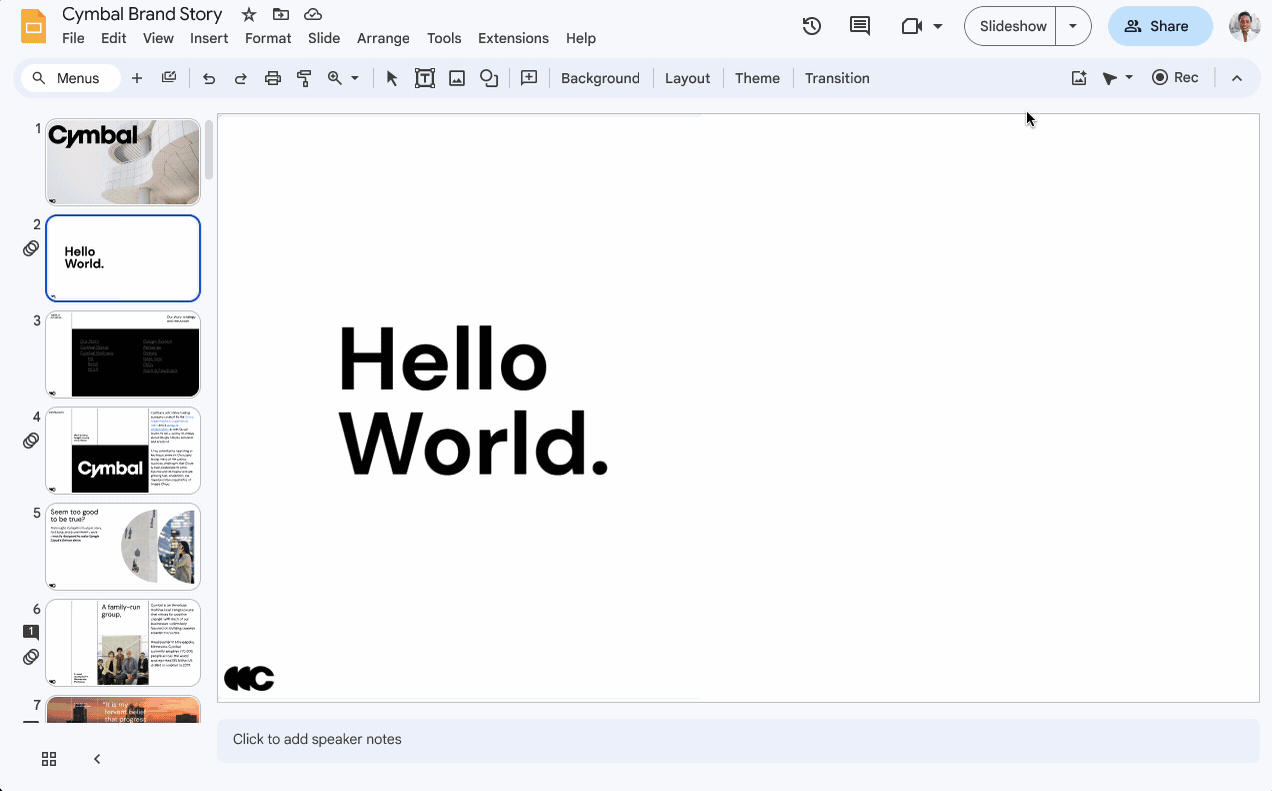Click the Background button in toolbar
The width and height of the screenshot is (1272, 791).
click(x=600, y=78)
